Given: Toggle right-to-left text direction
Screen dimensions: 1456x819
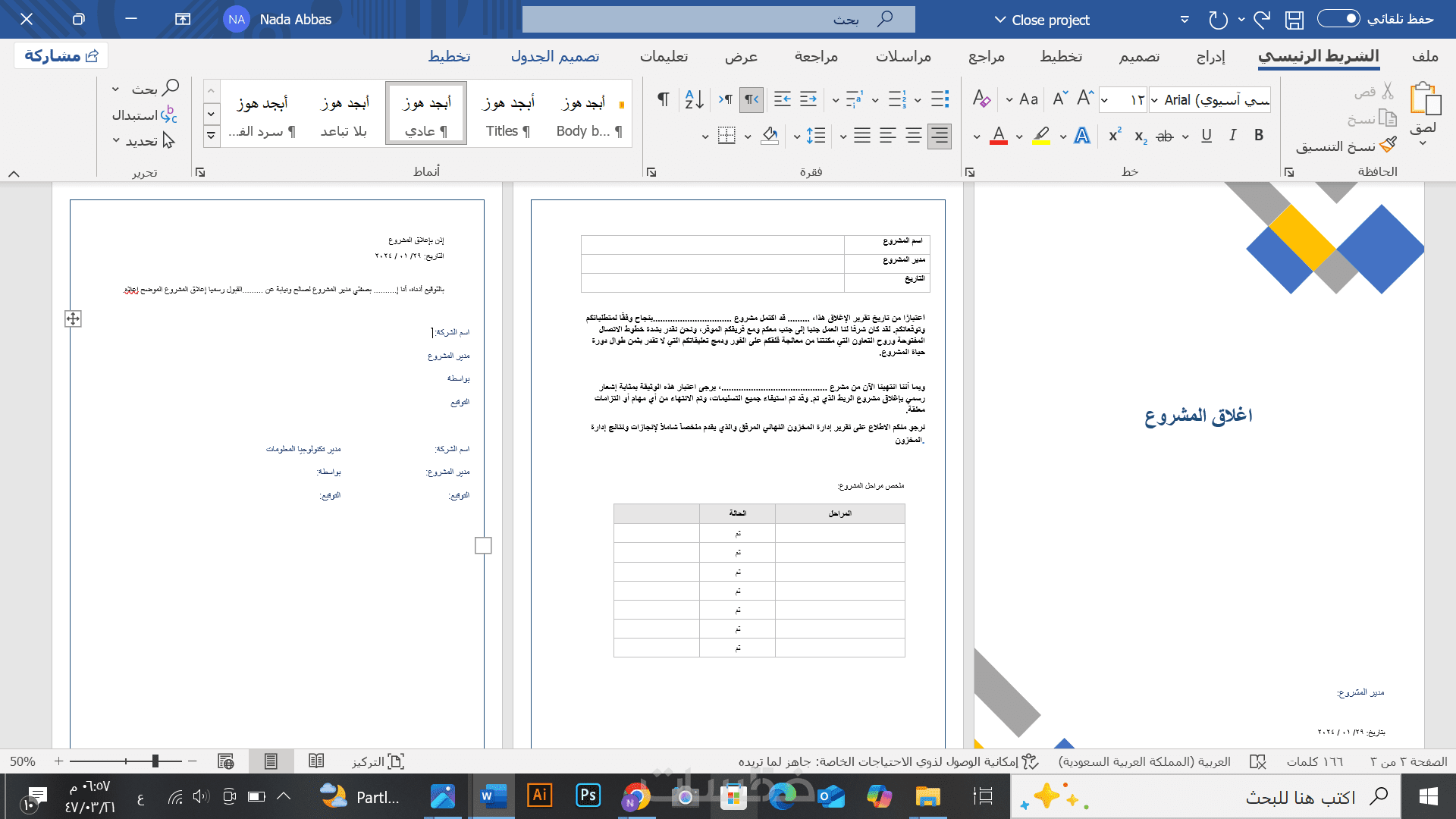Looking at the screenshot, I should point(751,99).
